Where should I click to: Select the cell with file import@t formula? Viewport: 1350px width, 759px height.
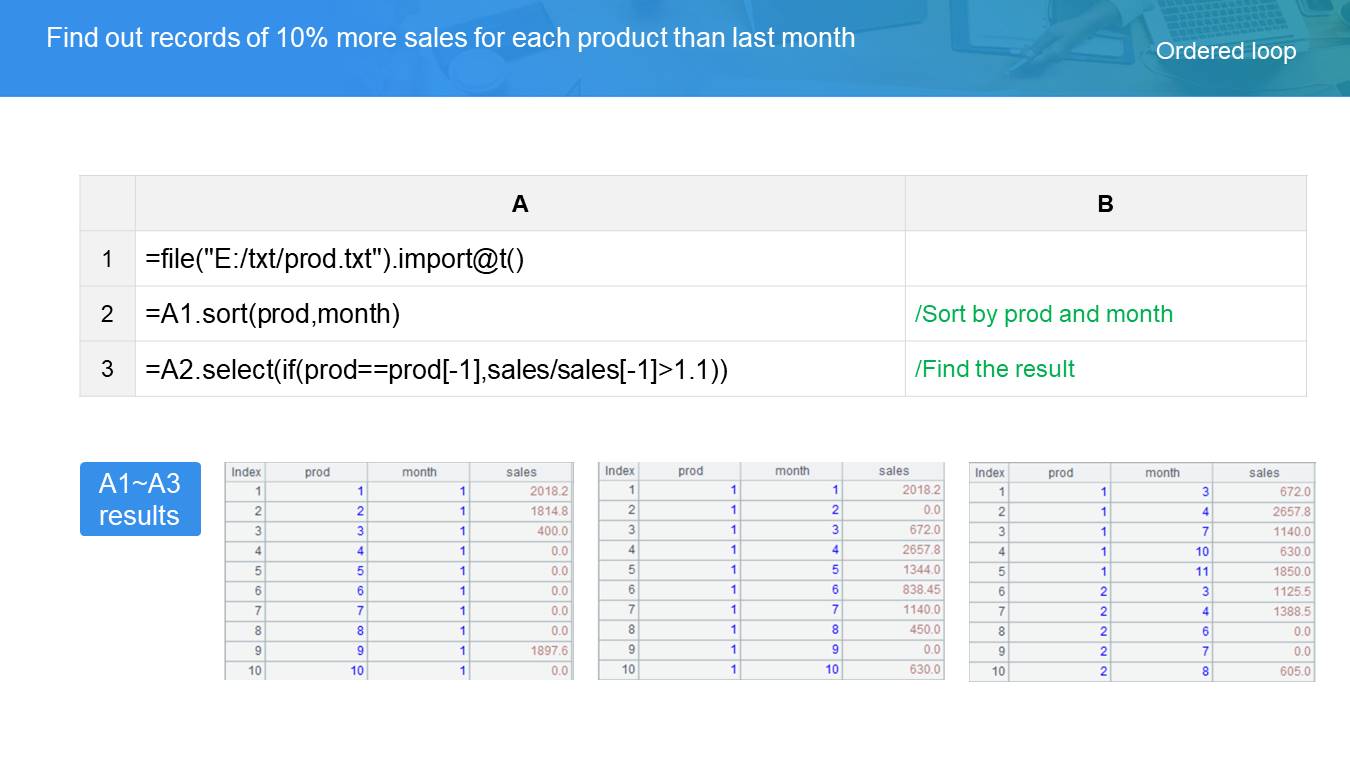click(520, 259)
